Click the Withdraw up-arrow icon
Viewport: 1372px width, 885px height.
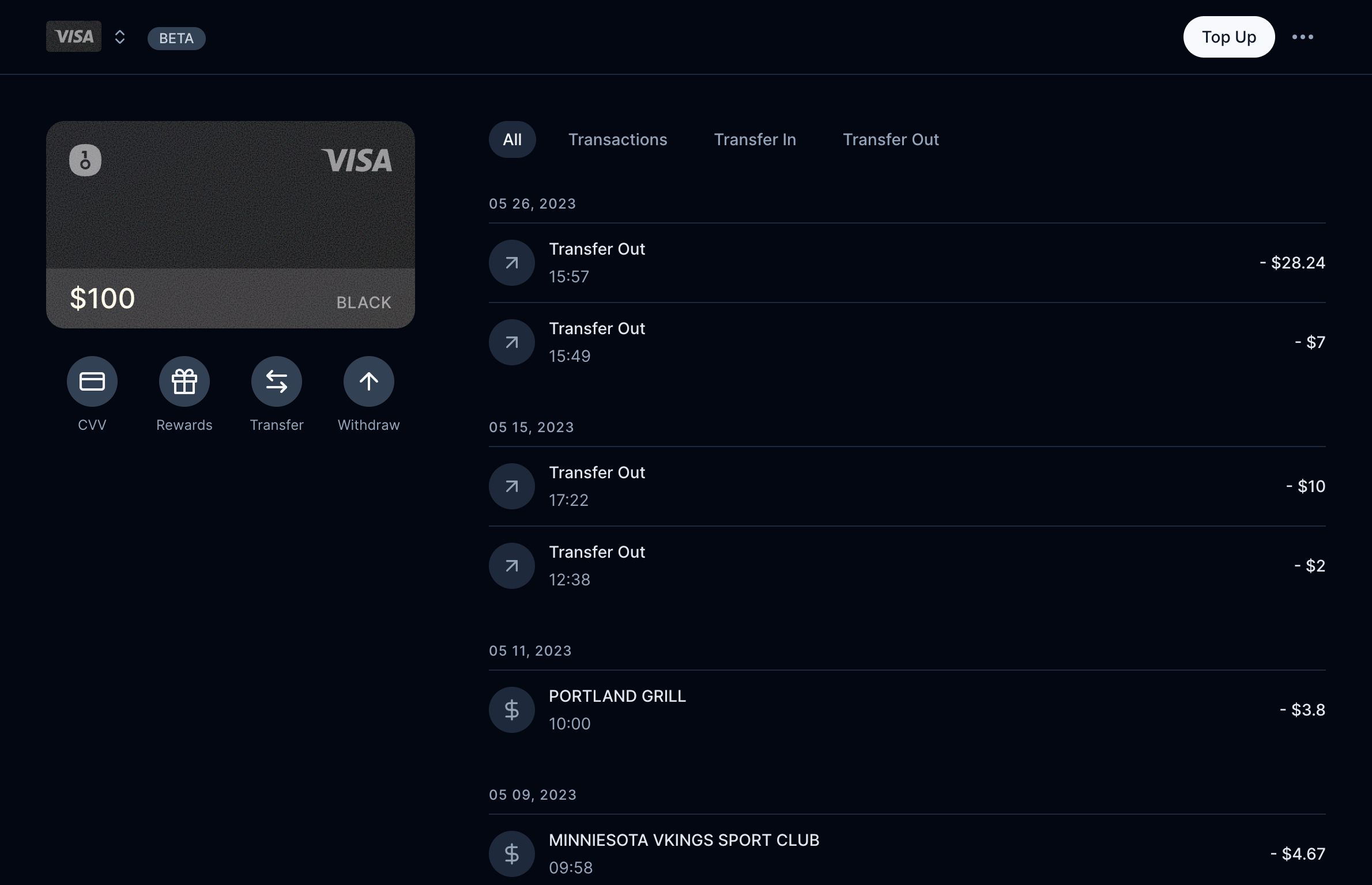[369, 381]
